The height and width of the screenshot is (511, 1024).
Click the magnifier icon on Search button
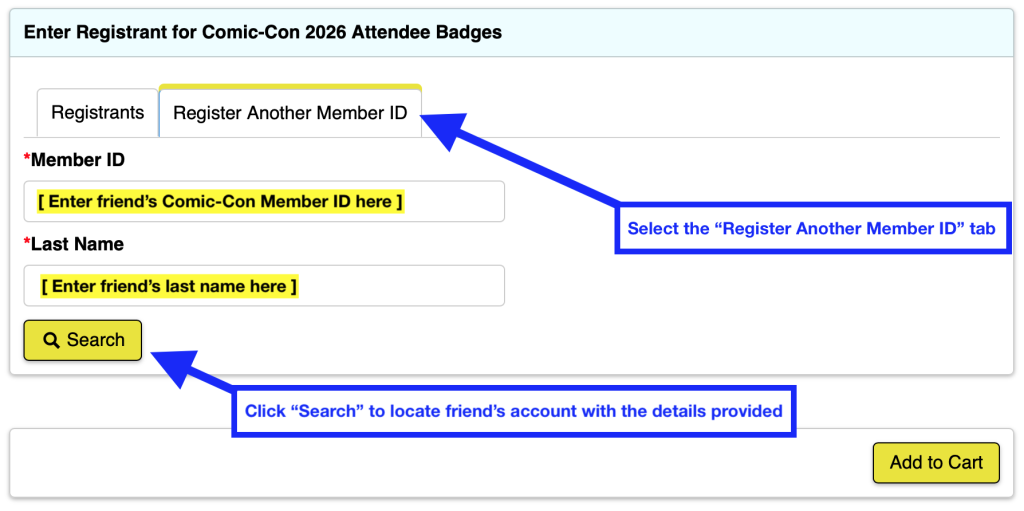(x=52, y=341)
